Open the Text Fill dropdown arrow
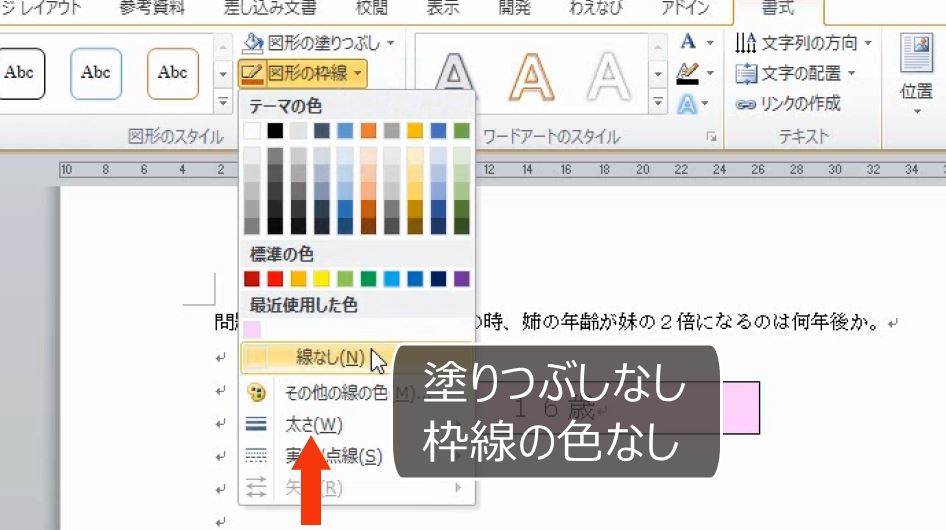The width and height of the screenshot is (946, 530). [x=710, y=42]
